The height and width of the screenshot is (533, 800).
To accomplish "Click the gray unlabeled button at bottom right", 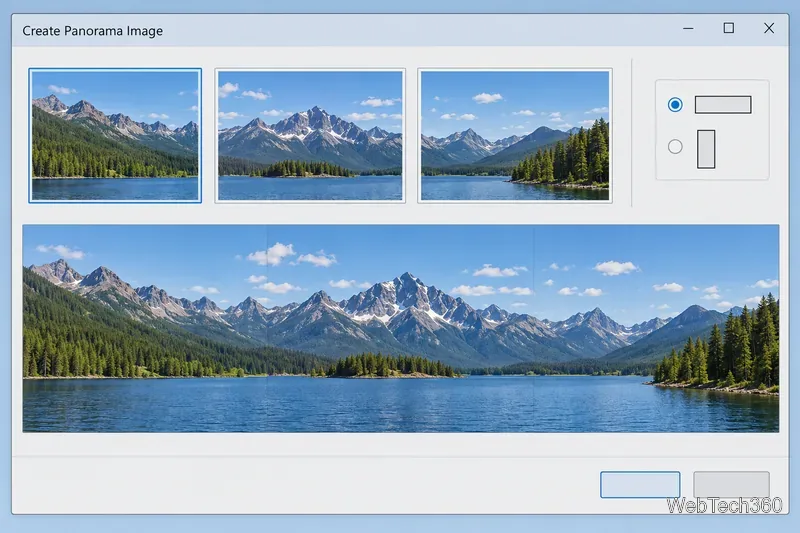I will pos(731,485).
